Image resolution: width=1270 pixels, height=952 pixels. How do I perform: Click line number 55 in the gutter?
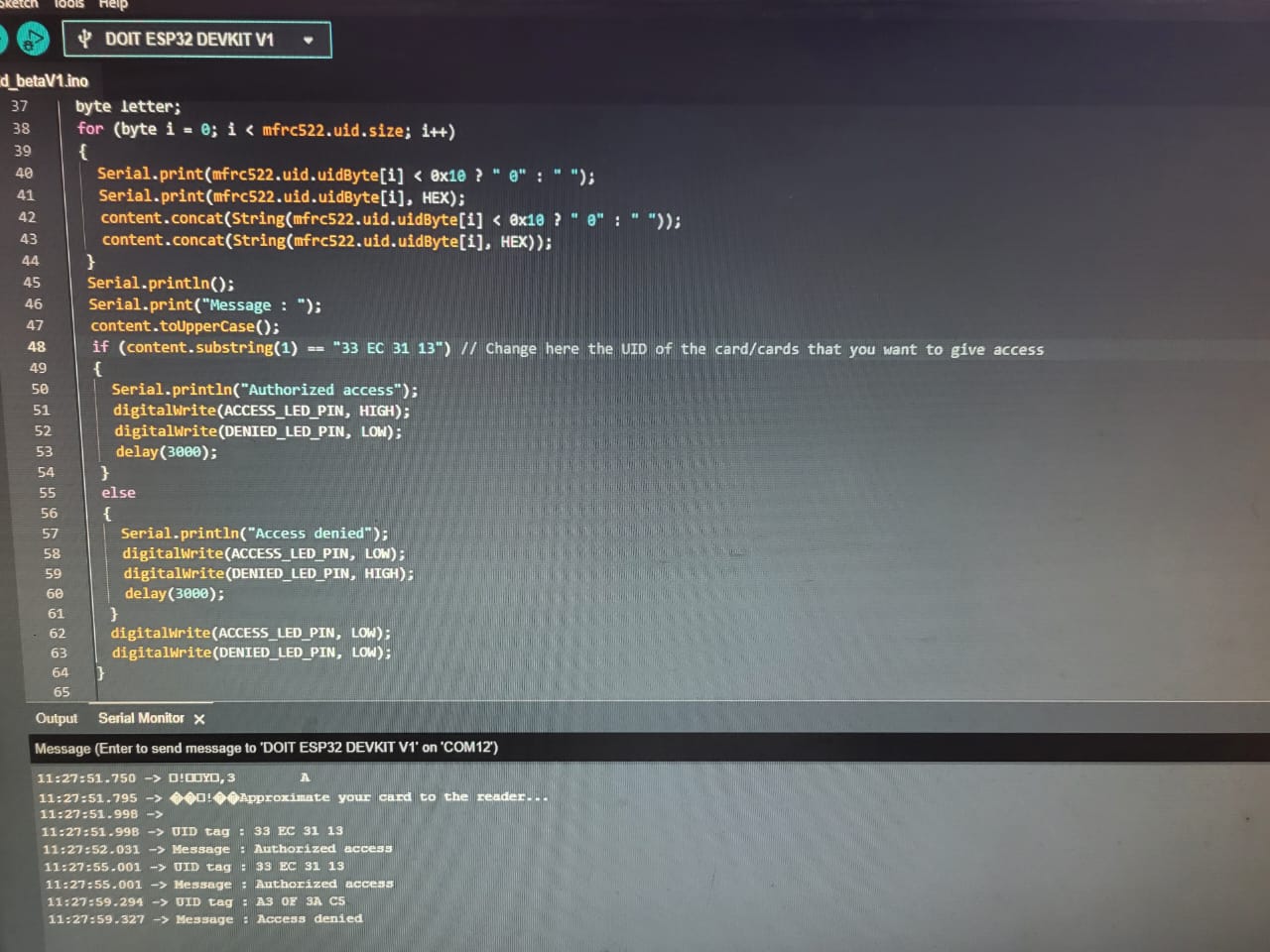pos(48,493)
